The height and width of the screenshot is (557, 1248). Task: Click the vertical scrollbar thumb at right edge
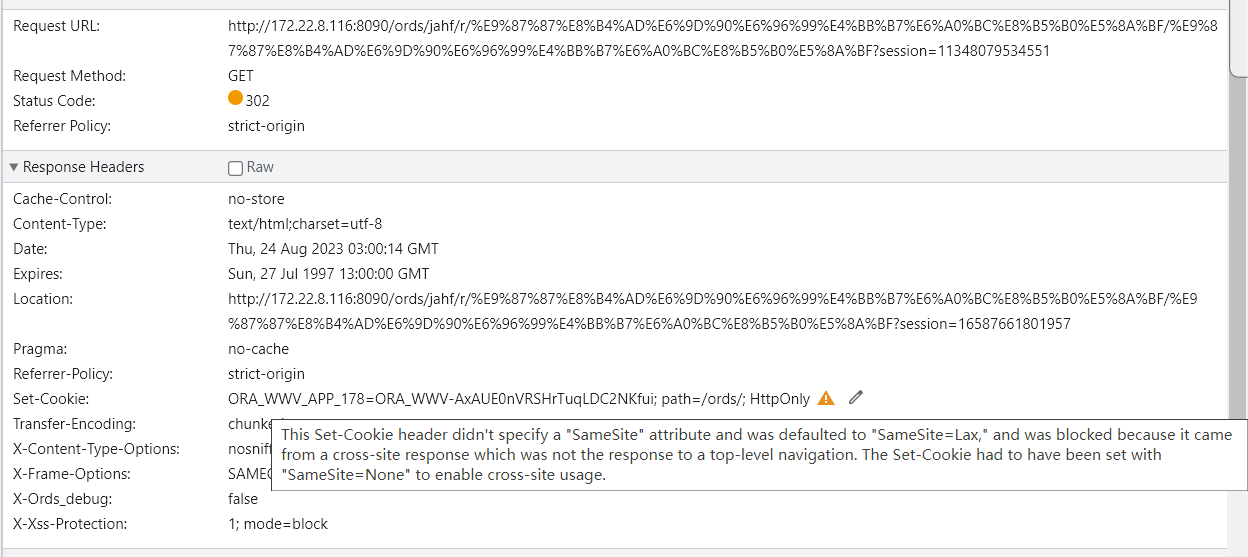[1238, 38]
